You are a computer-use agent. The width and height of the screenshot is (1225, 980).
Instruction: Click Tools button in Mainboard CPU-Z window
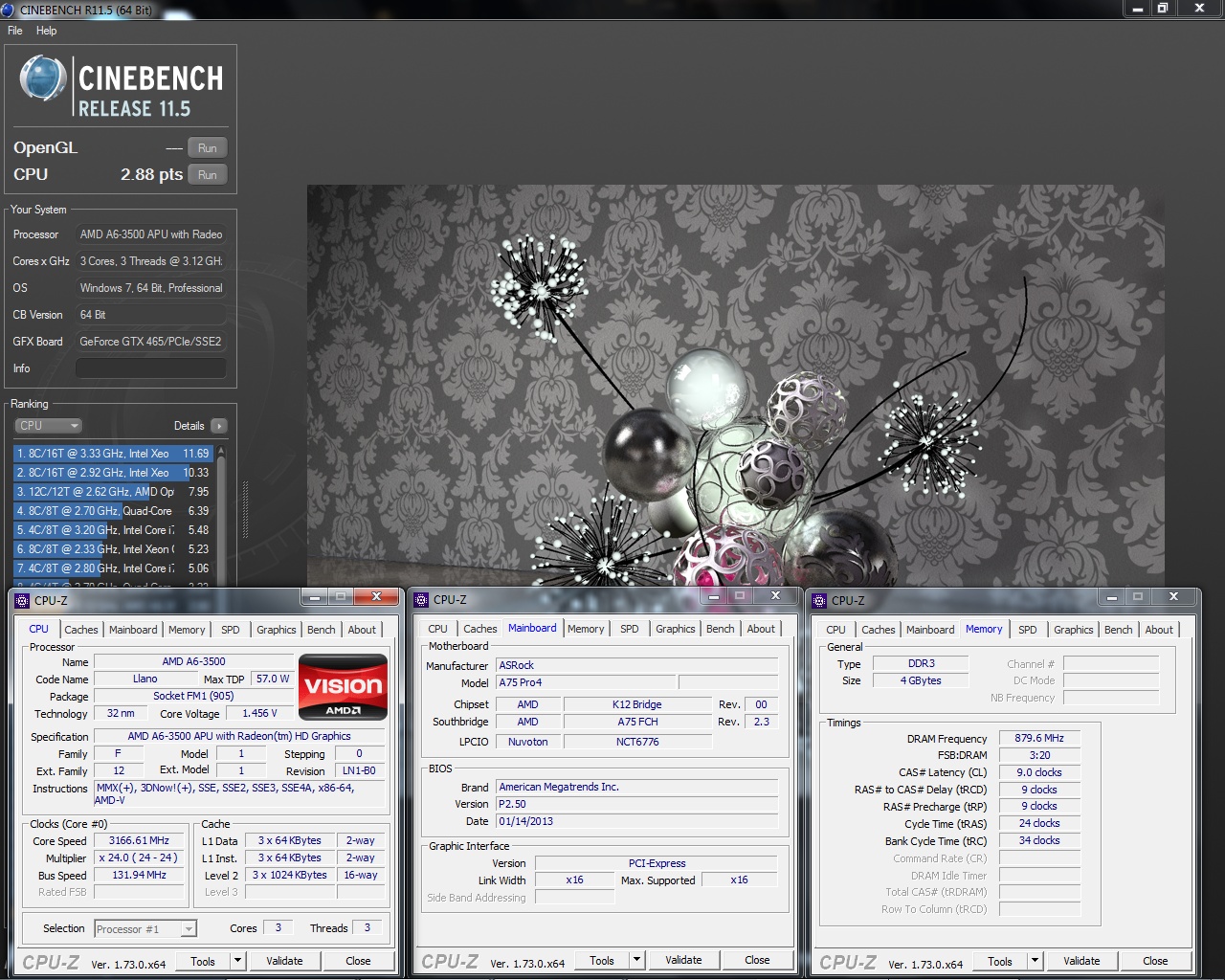[x=602, y=960]
